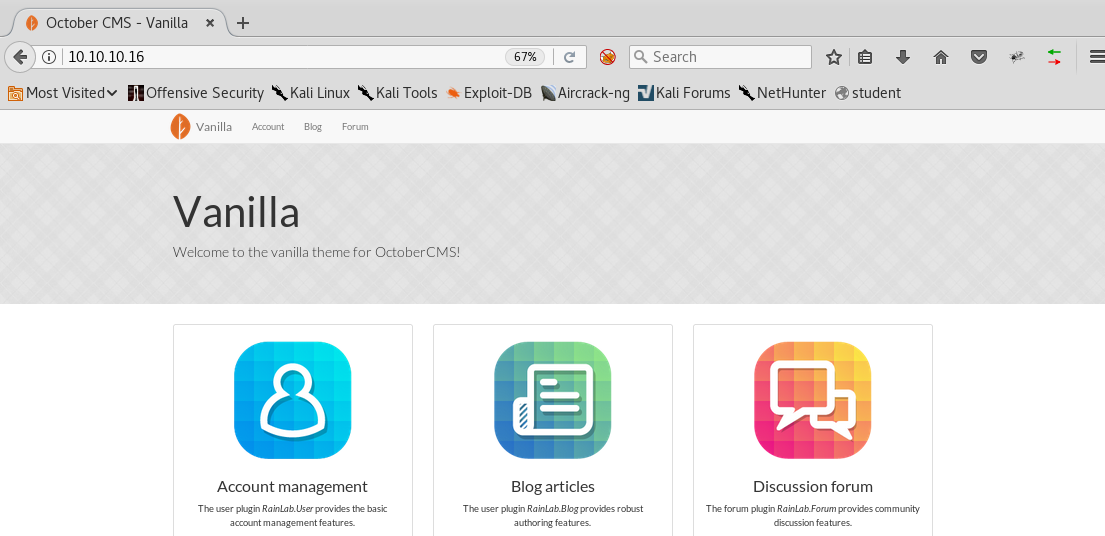Open the downloads arrow icon

point(903,57)
